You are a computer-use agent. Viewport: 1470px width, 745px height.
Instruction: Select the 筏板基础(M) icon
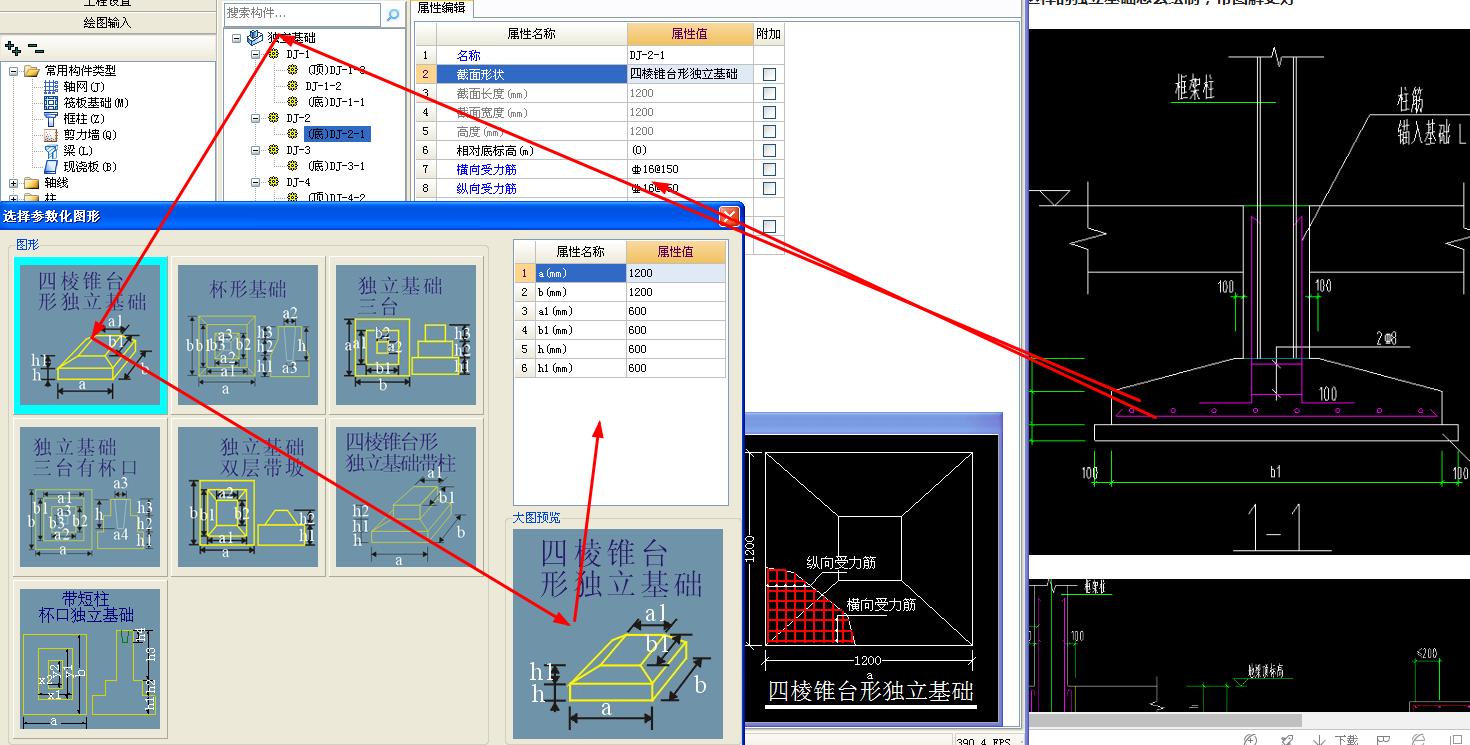point(52,102)
